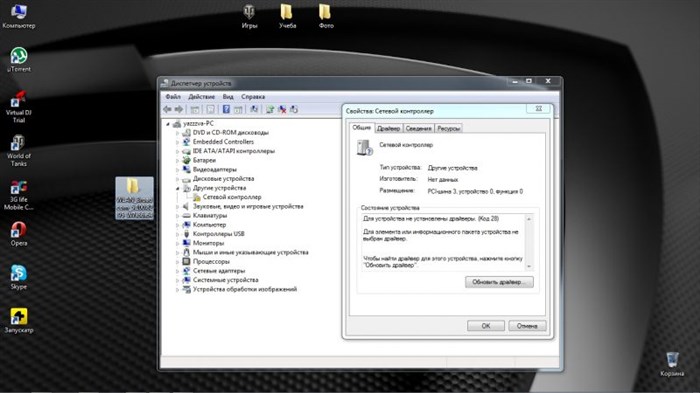Expand Звуковые, видео и игровые устройства

tap(178, 206)
